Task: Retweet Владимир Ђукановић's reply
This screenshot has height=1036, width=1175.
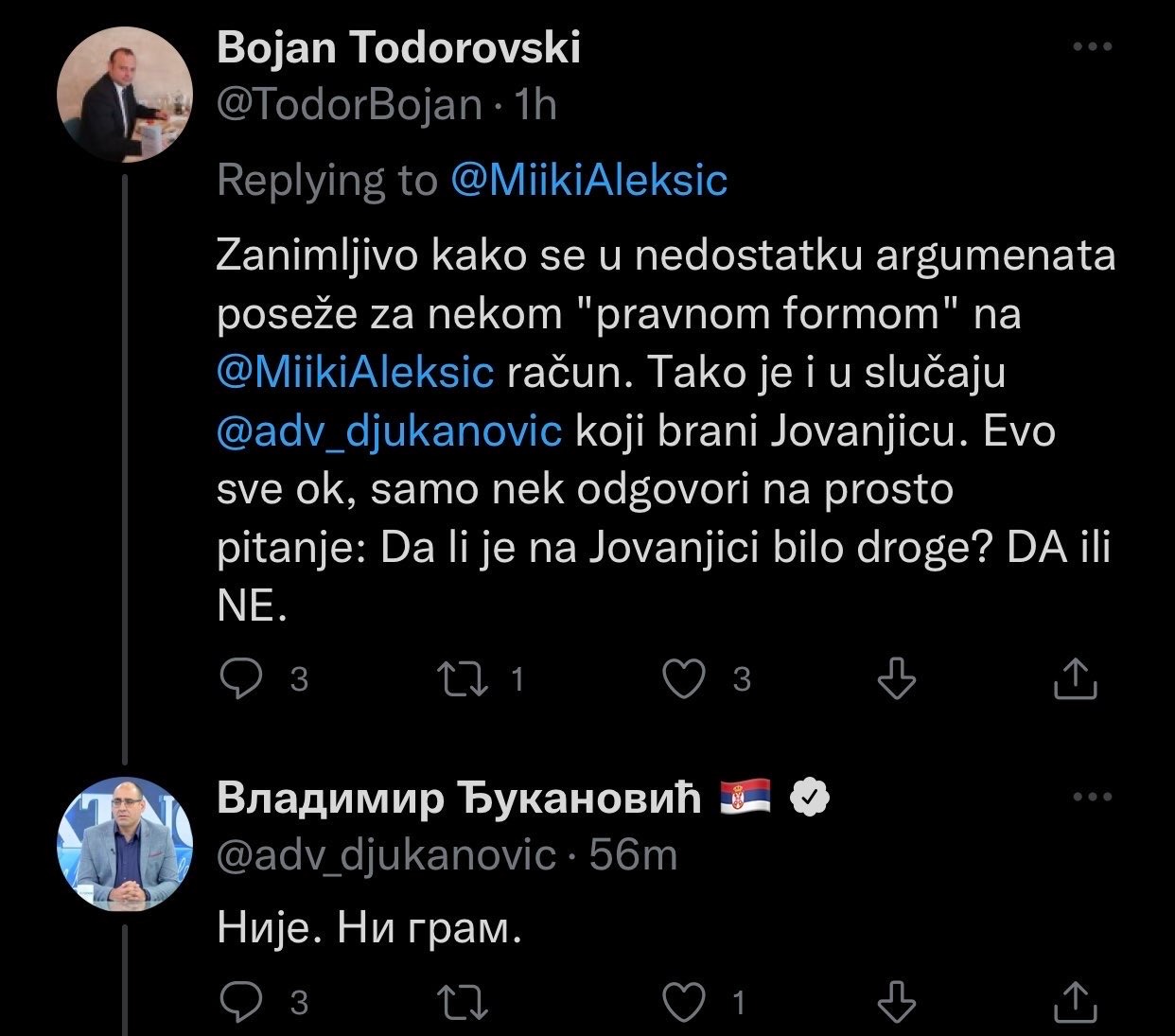Action: pyautogui.click(x=463, y=1001)
